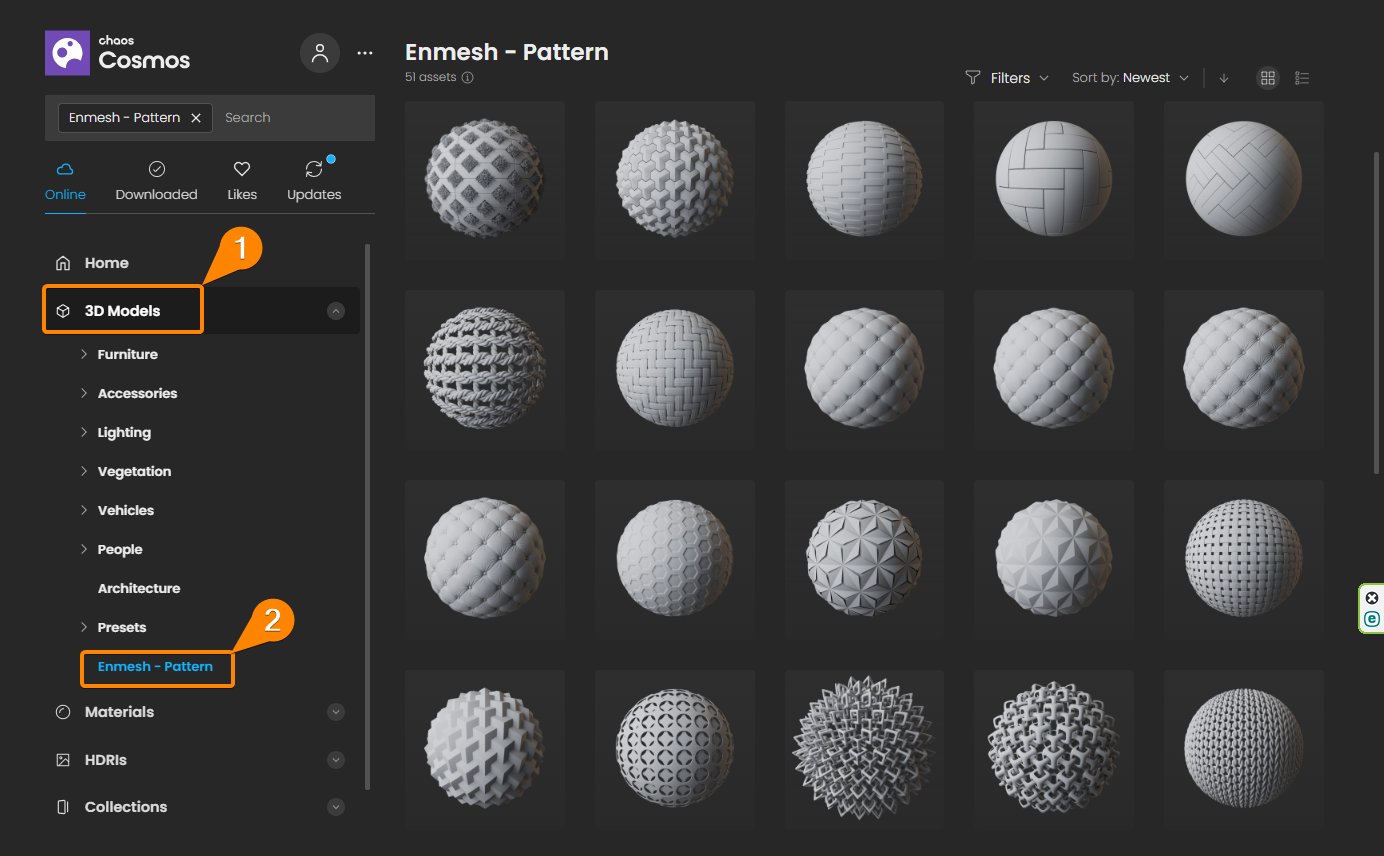Click the Collections icon in sidebar
Screen dimensions: 1384x856
[62, 806]
